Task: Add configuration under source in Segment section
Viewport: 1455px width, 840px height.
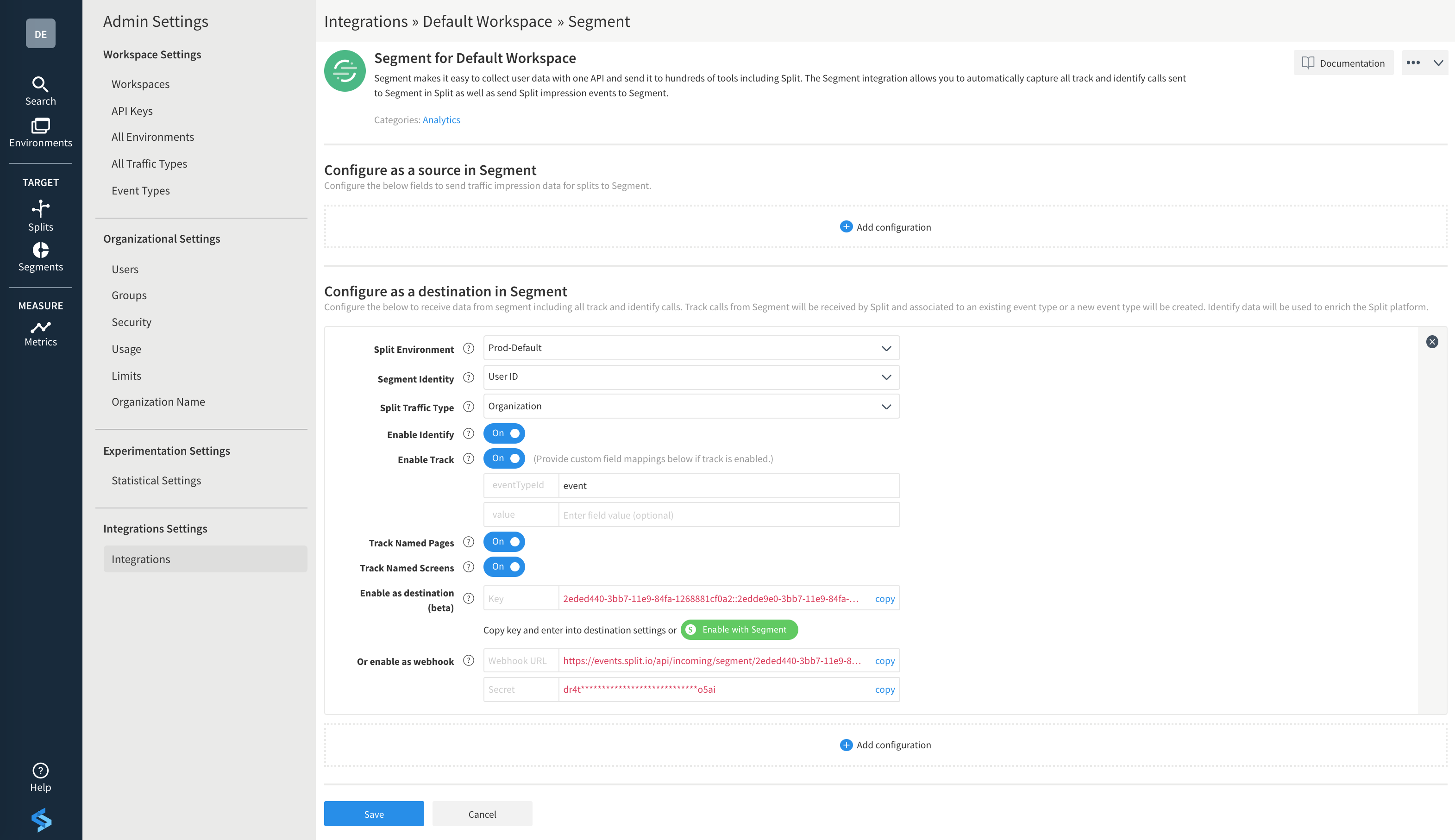Action: (x=885, y=227)
